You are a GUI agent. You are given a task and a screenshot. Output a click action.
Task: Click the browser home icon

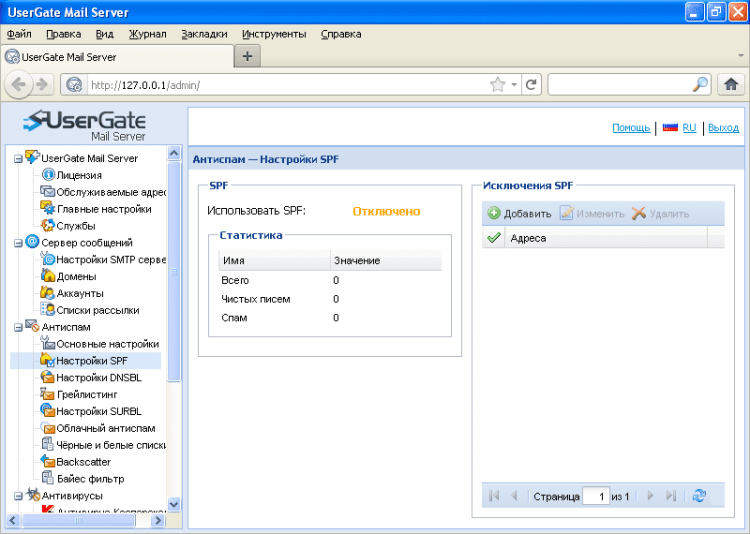pyautogui.click(x=731, y=85)
